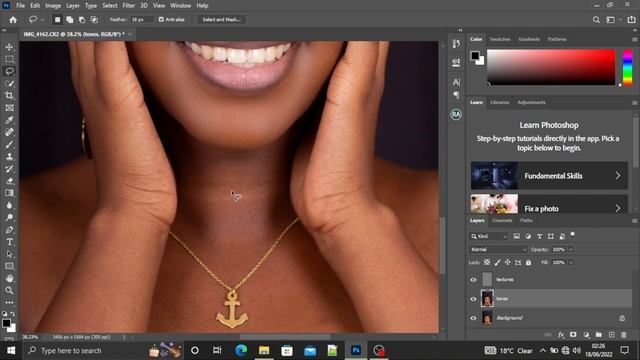Open layer styles fx menu
The width and height of the screenshot is (640, 360).
(x=561, y=335)
